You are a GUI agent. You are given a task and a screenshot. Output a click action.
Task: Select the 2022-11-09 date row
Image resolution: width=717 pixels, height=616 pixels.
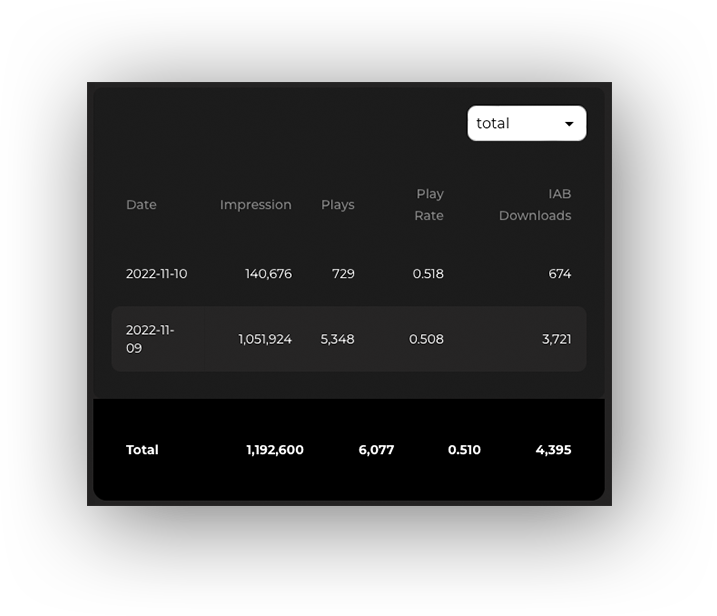[x=349, y=339]
